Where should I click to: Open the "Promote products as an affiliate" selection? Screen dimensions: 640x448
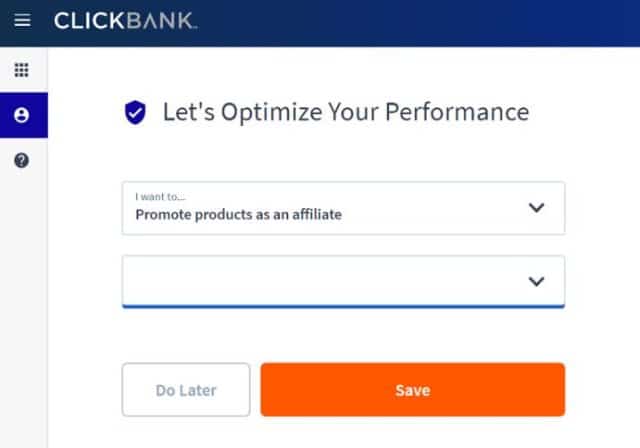point(343,208)
